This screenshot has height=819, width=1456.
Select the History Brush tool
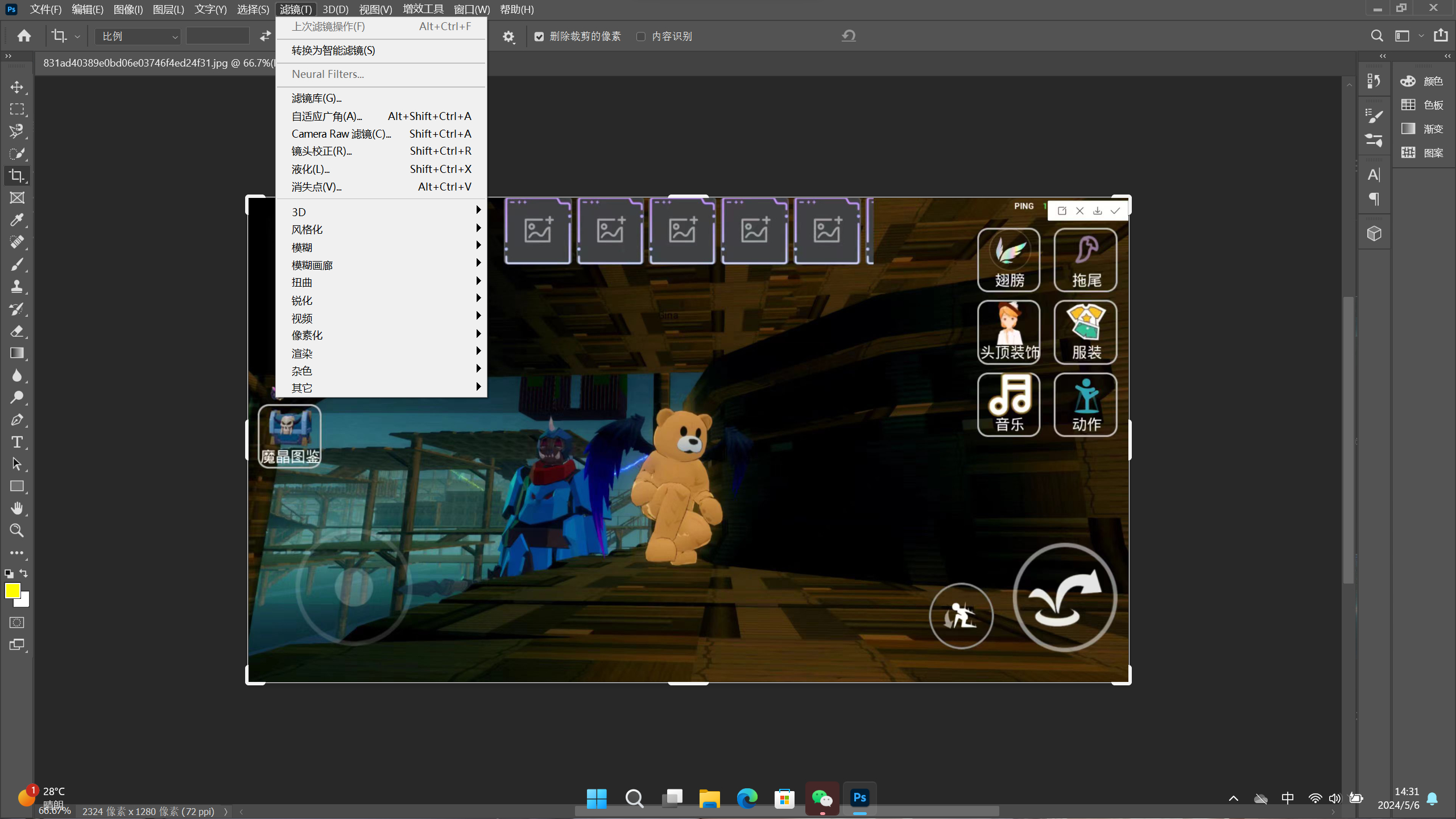(17, 309)
